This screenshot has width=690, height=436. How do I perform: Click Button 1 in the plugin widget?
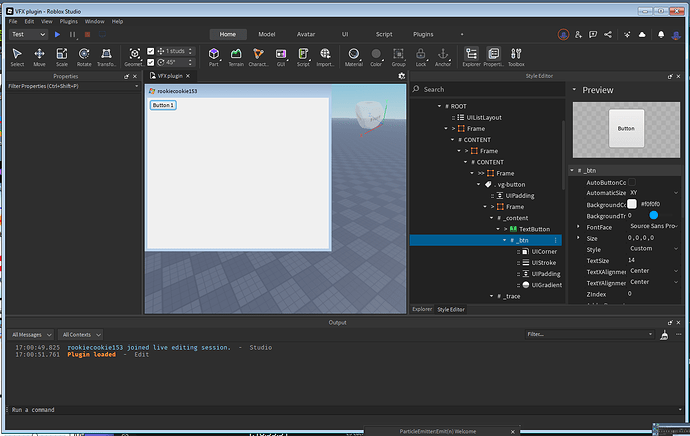pyautogui.click(x=163, y=105)
